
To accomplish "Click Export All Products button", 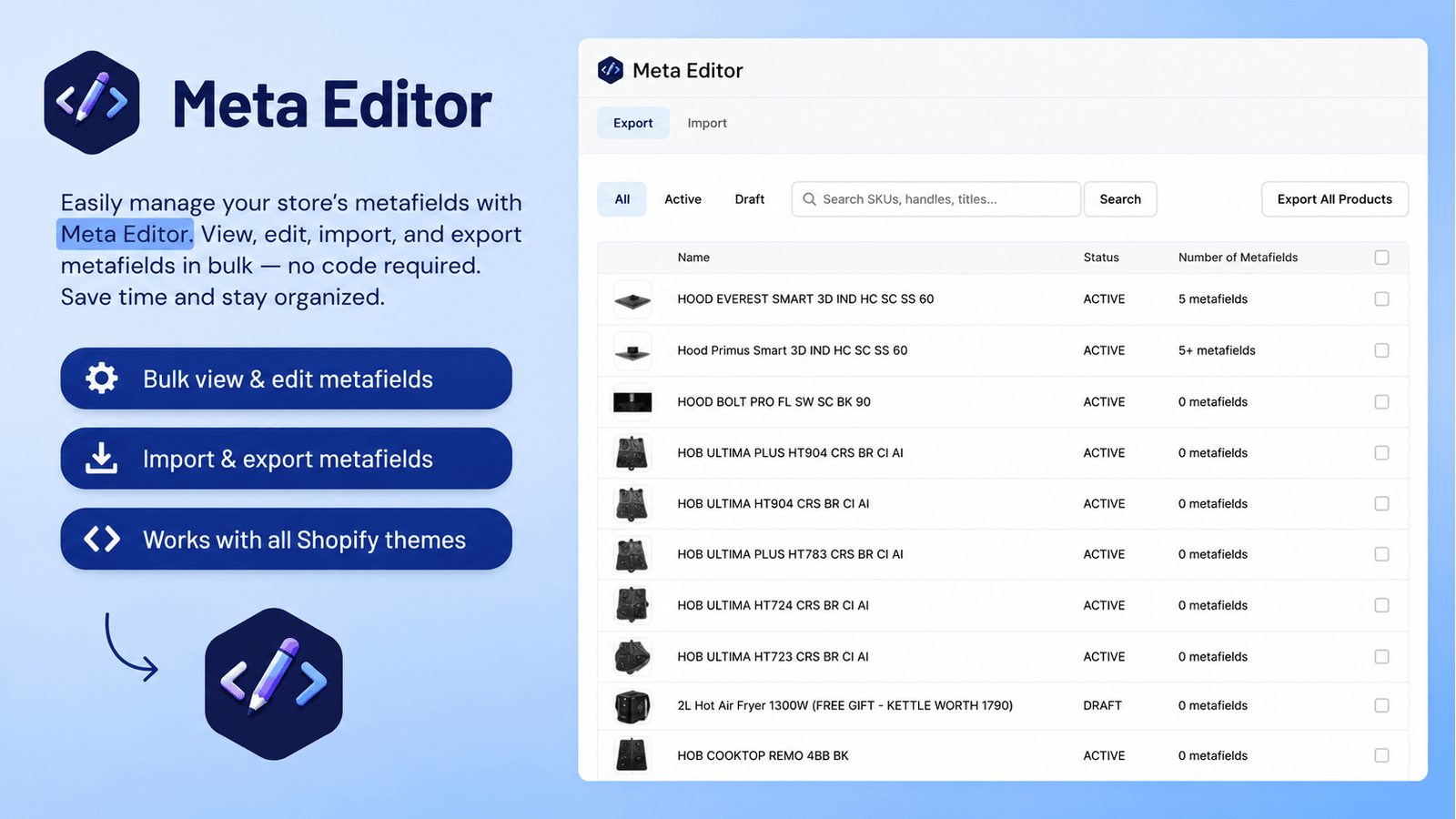I will click(x=1335, y=199).
